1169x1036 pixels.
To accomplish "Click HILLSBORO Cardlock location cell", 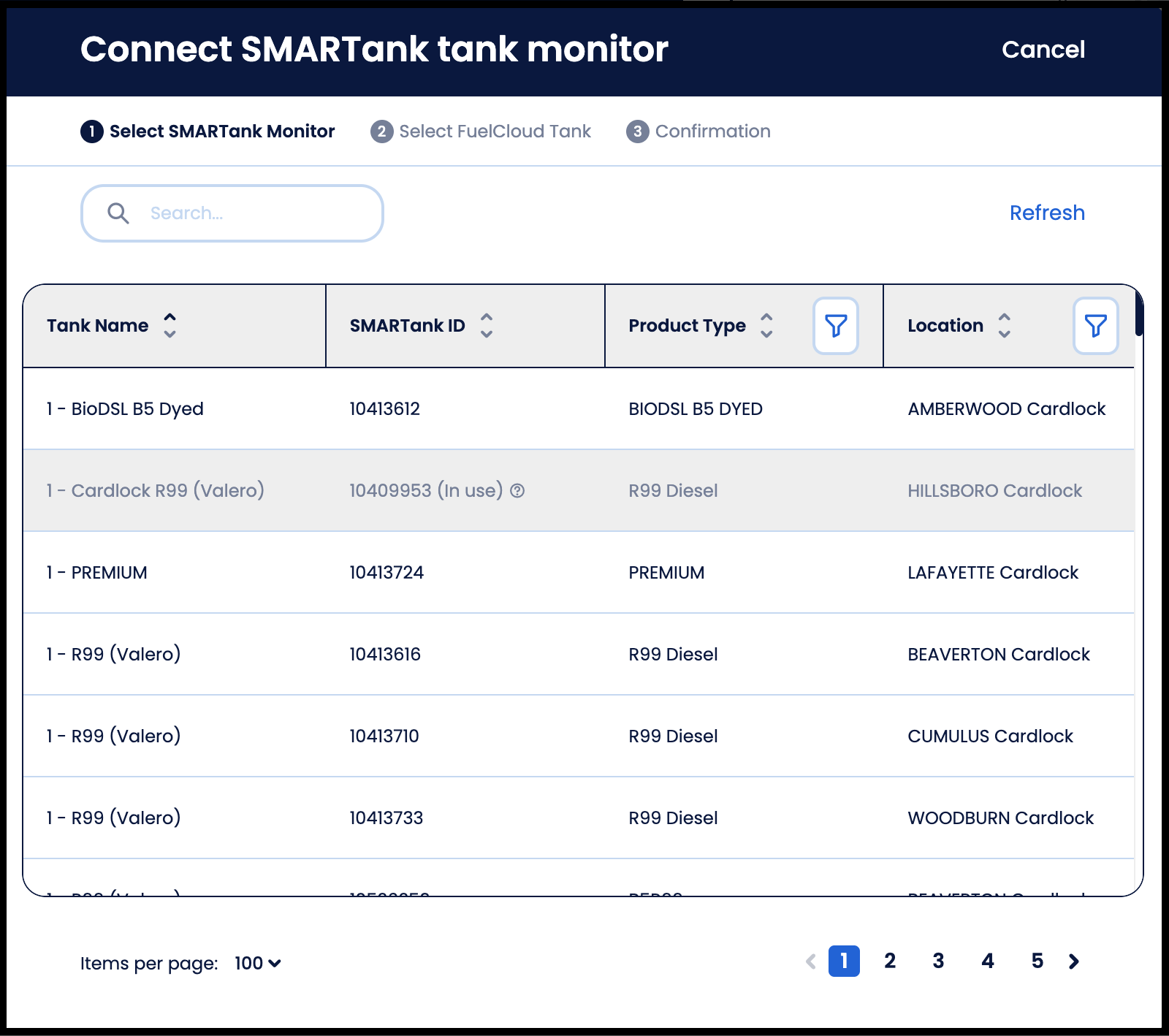I will click(995, 491).
